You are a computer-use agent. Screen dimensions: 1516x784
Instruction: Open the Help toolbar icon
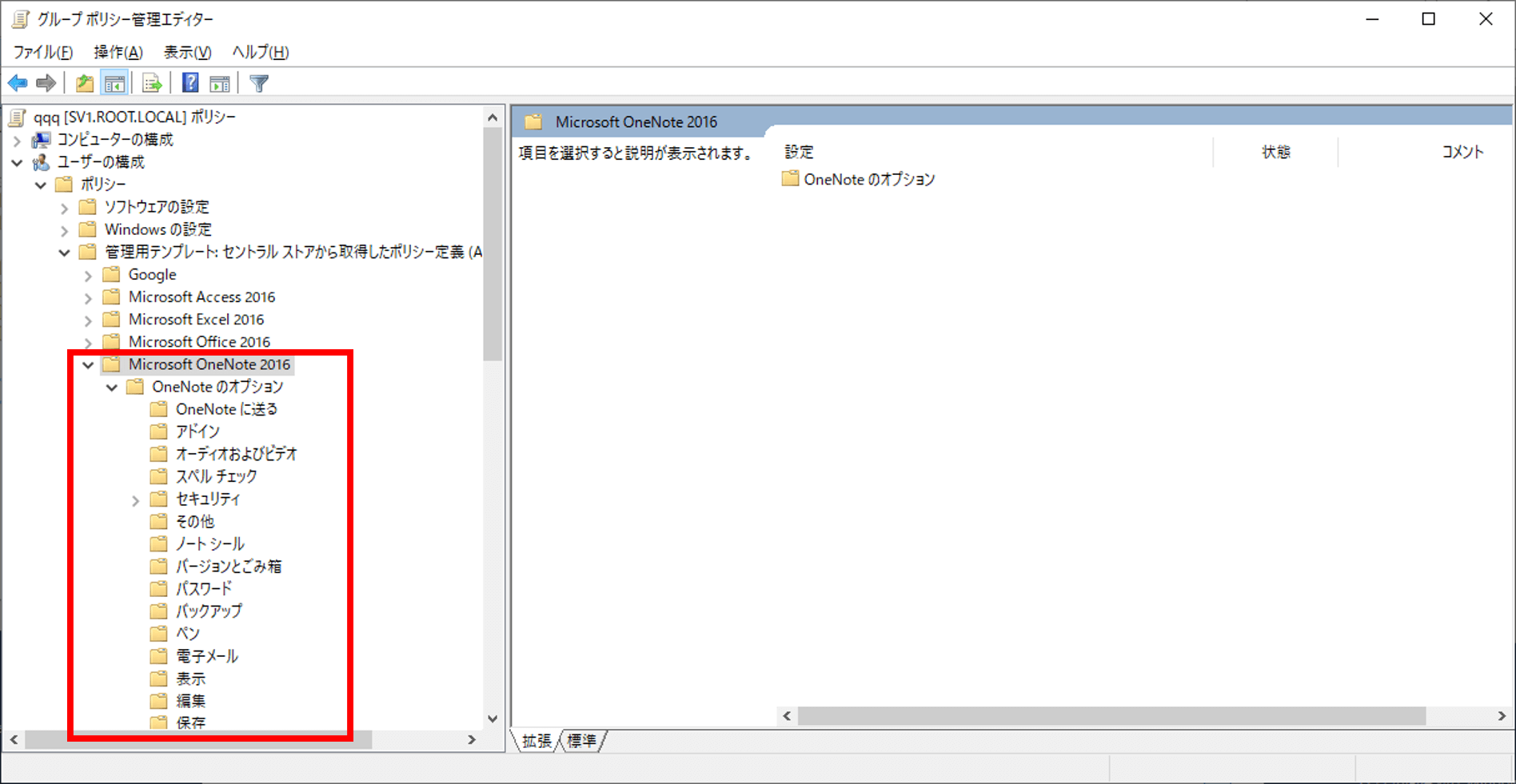point(190,83)
